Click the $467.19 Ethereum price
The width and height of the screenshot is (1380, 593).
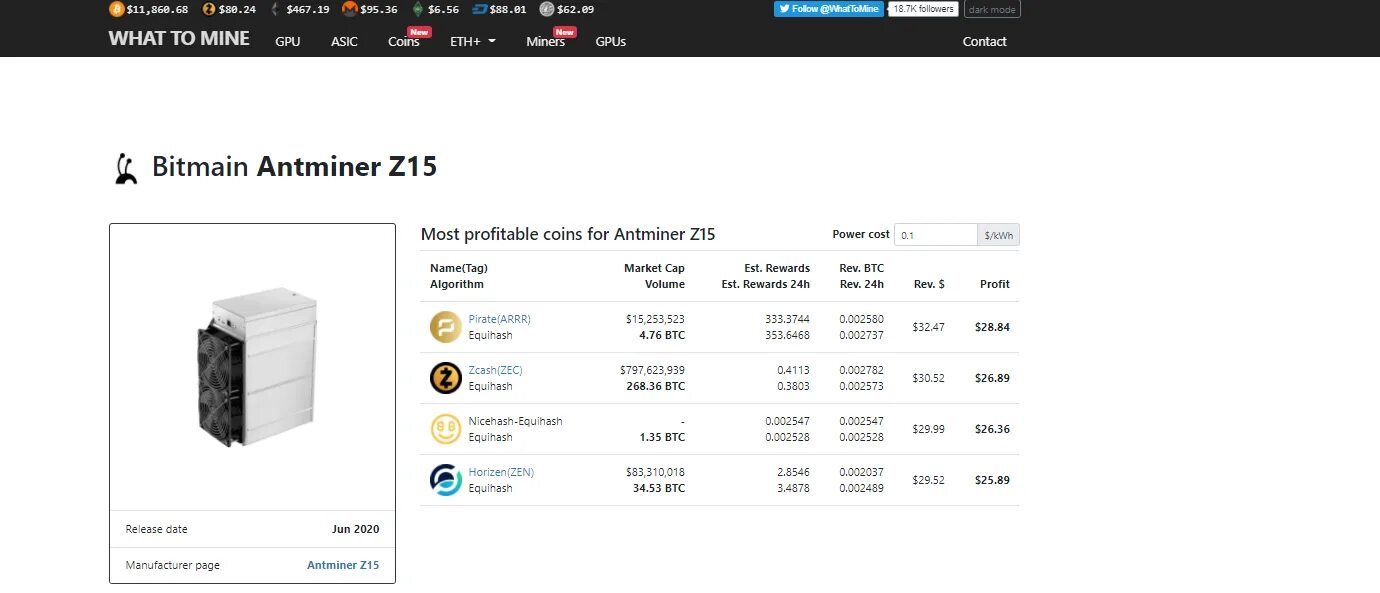(x=308, y=9)
